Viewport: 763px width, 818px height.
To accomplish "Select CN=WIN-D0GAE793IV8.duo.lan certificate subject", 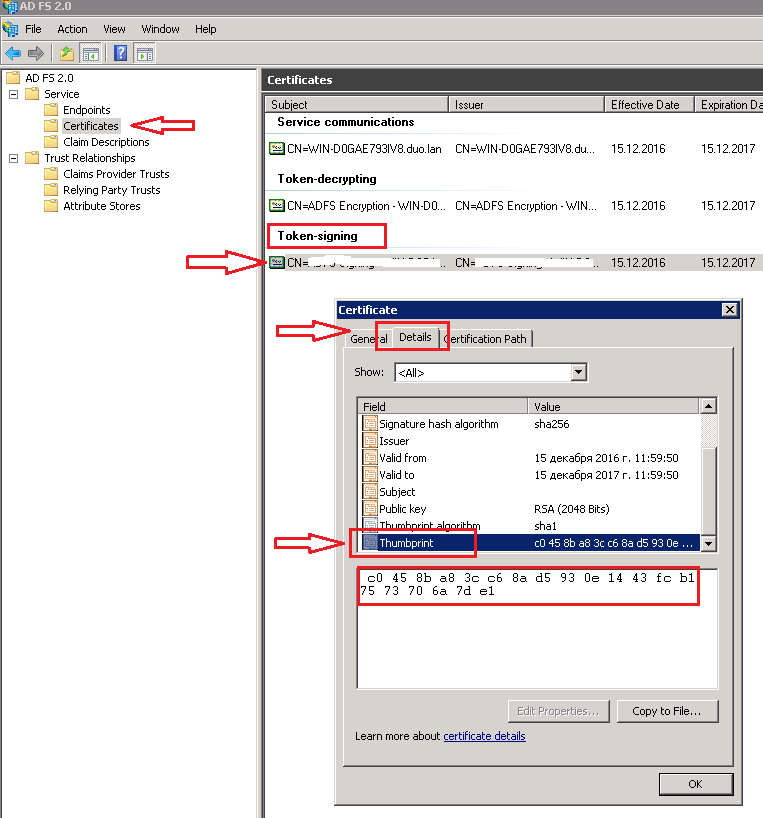I will 364,149.
